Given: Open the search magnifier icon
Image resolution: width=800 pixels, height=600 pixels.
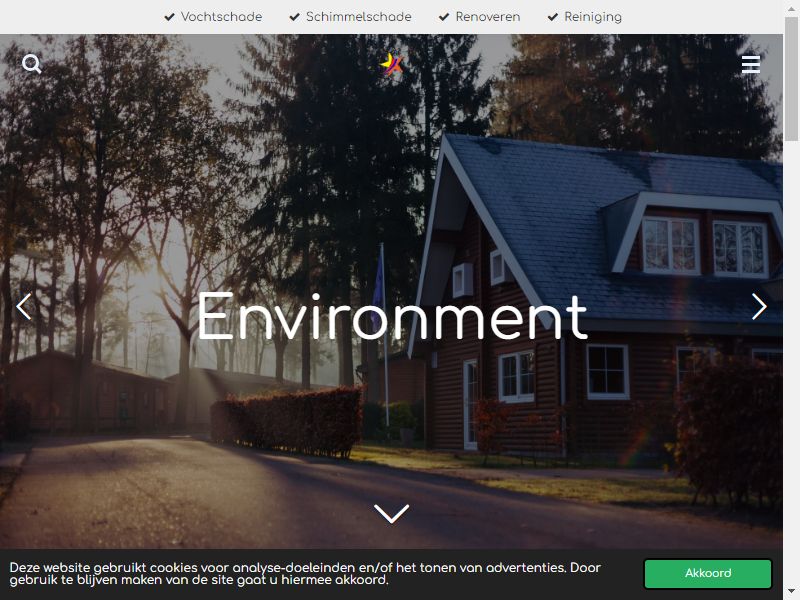Looking at the screenshot, I should tap(32, 64).
